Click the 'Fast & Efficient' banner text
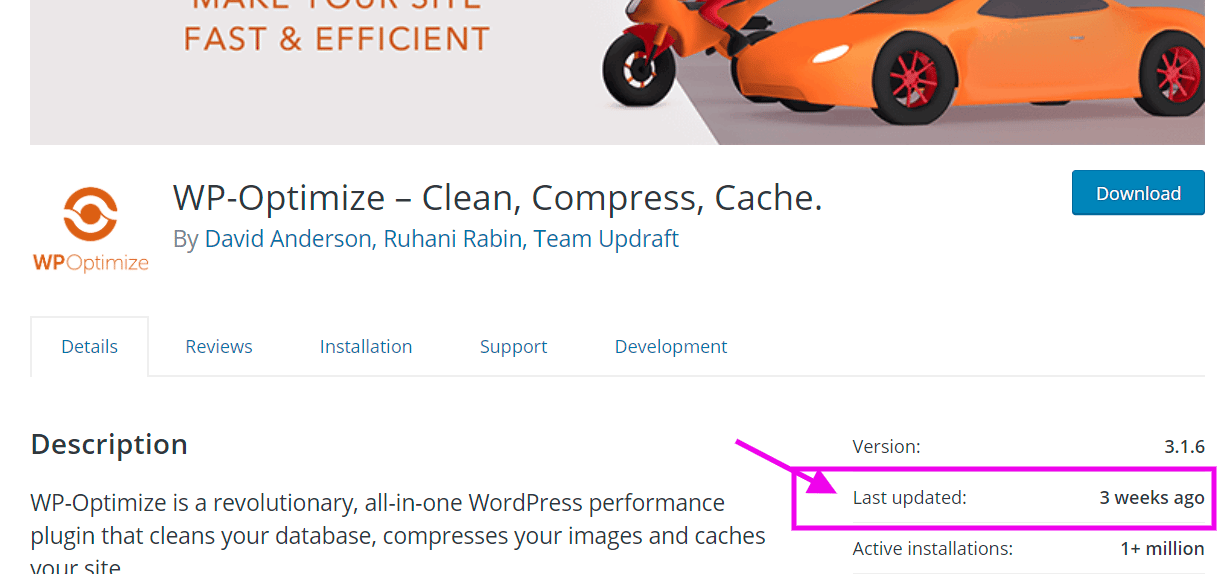1229x574 pixels. (x=337, y=39)
